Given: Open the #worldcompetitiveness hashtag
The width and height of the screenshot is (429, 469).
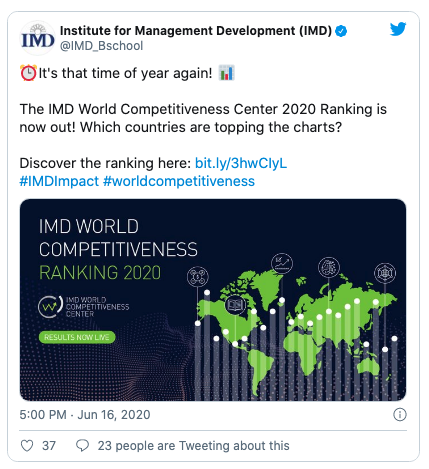Looking at the screenshot, I should [179, 181].
